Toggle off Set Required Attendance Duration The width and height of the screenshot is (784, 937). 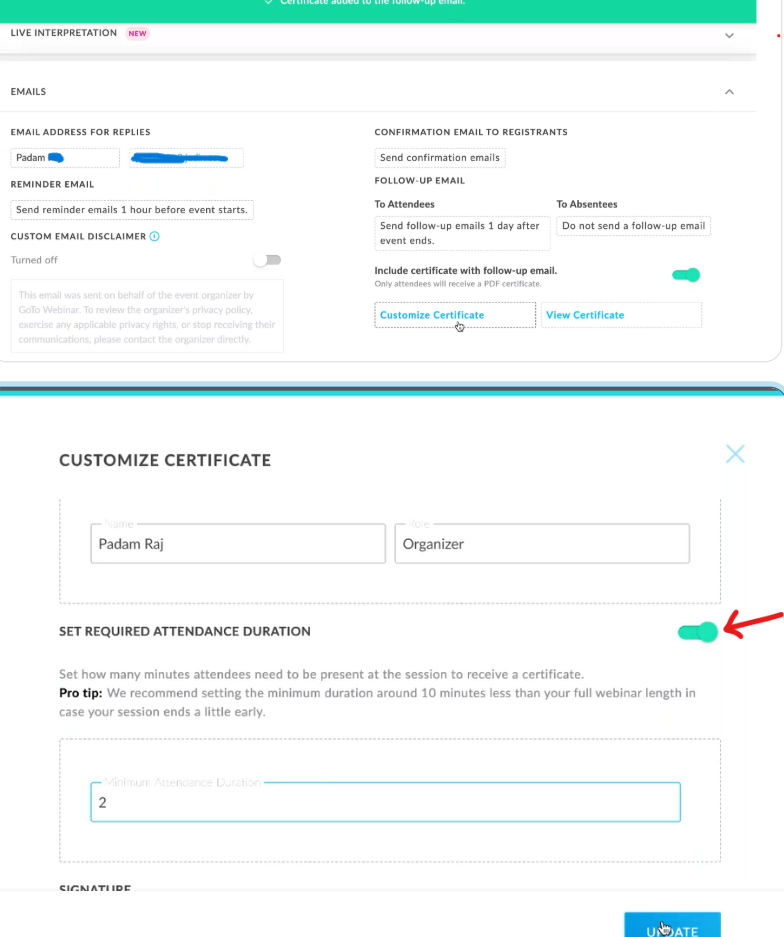[x=698, y=632]
